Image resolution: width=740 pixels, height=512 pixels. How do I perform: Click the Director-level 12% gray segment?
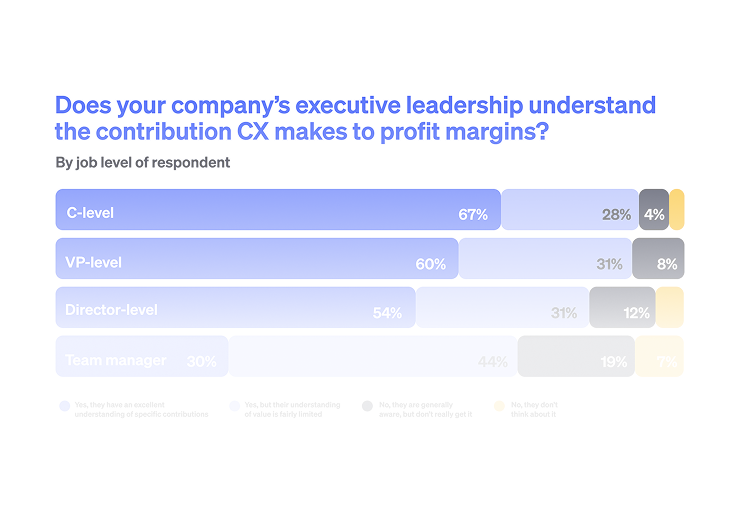(x=622, y=308)
